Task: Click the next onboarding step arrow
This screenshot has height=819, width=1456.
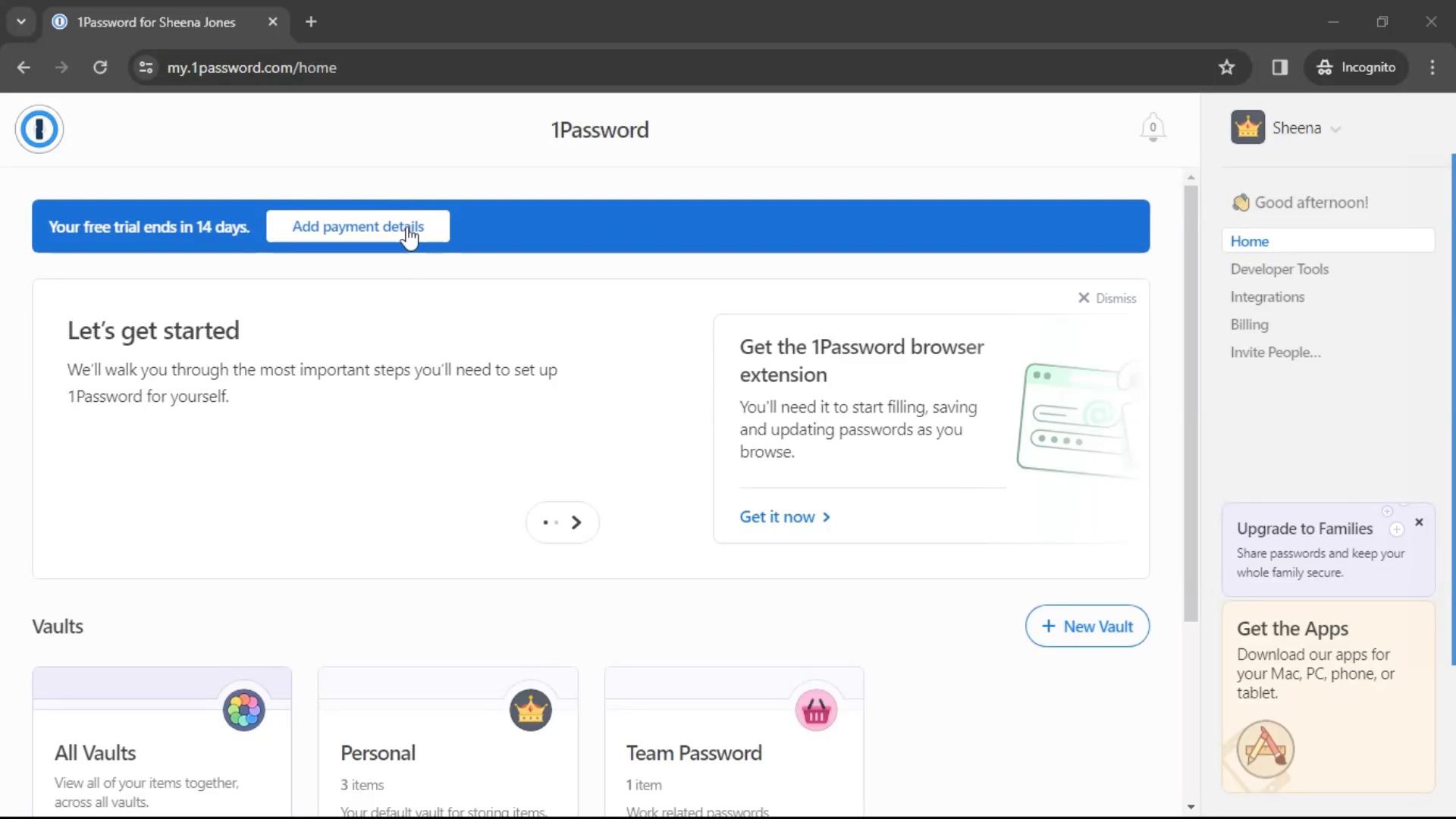Action: [x=577, y=522]
